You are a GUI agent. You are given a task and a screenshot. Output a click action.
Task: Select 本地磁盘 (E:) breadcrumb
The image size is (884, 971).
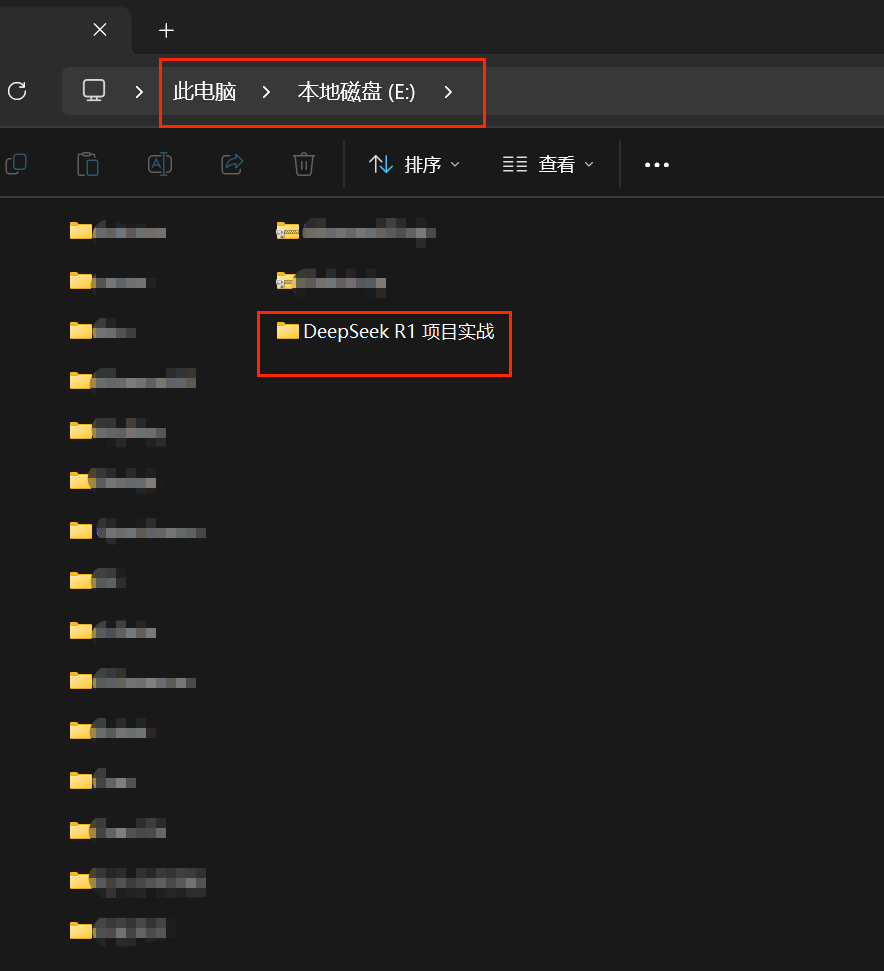(357, 92)
